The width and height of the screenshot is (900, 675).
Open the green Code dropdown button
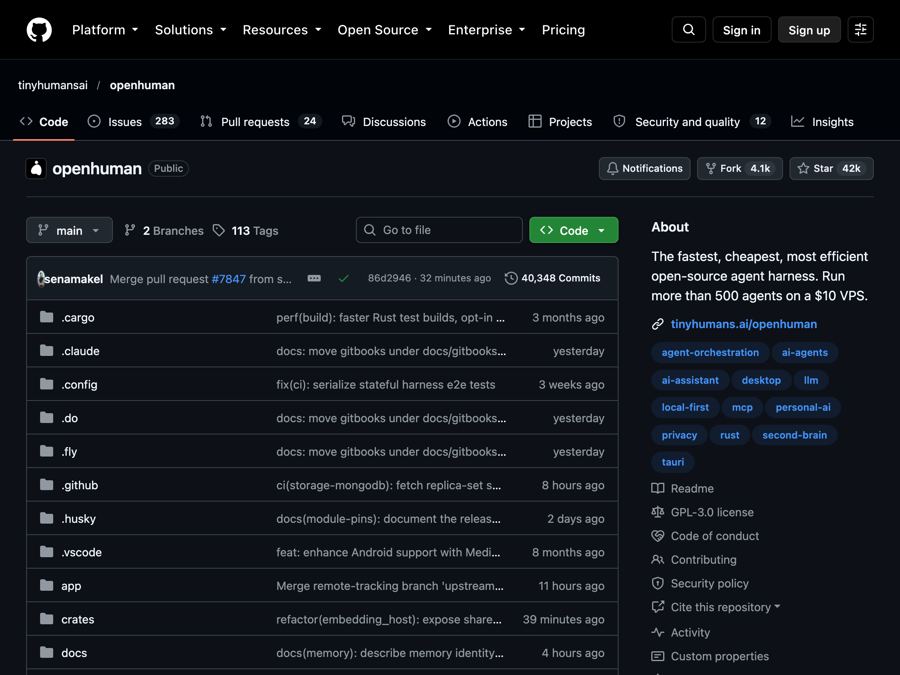click(573, 230)
